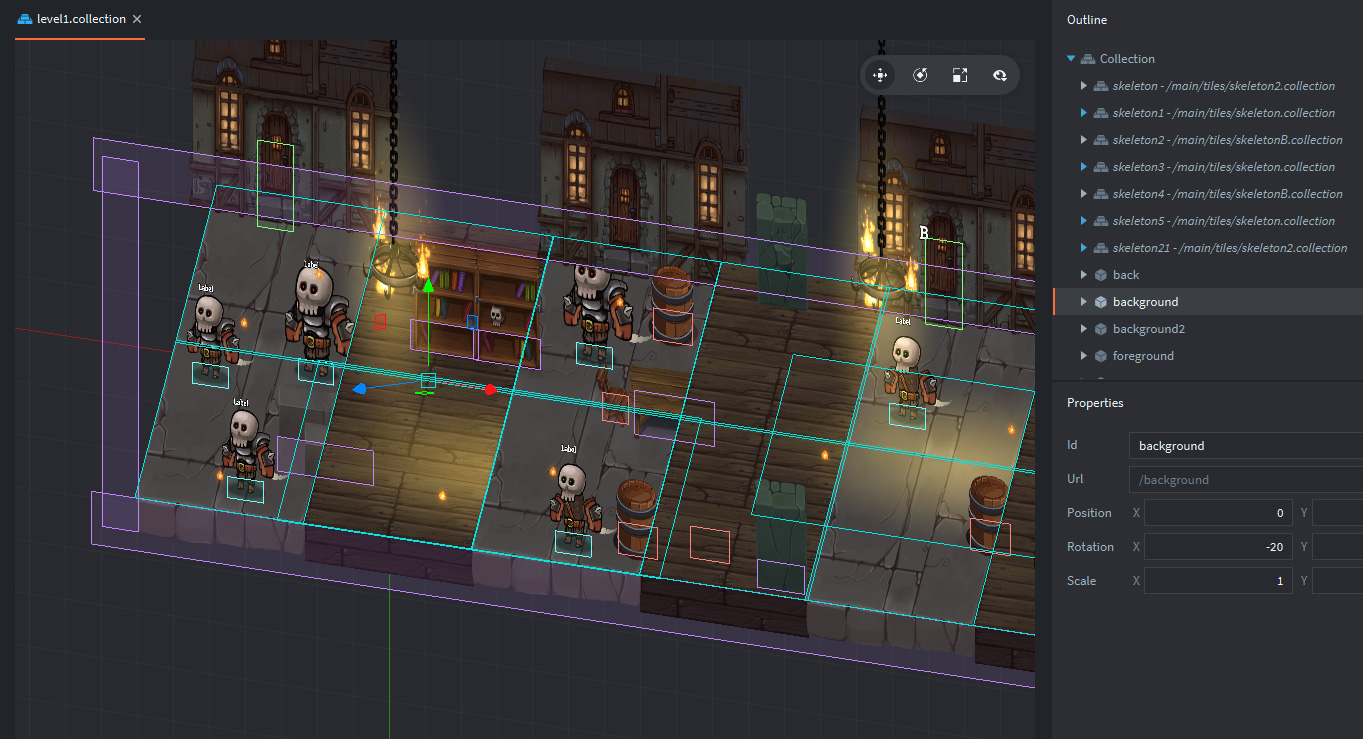Click the back game object cube icon
The image size is (1363, 739).
click(1101, 275)
